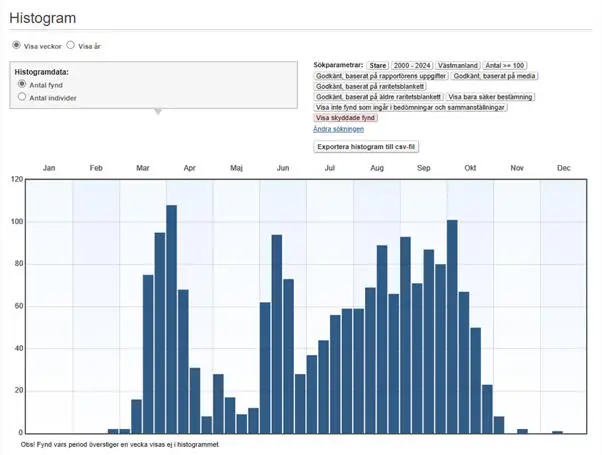Click the 'Stare' search parameter tag
Viewport: 602px width, 455px height.
(x=378, y=65)
